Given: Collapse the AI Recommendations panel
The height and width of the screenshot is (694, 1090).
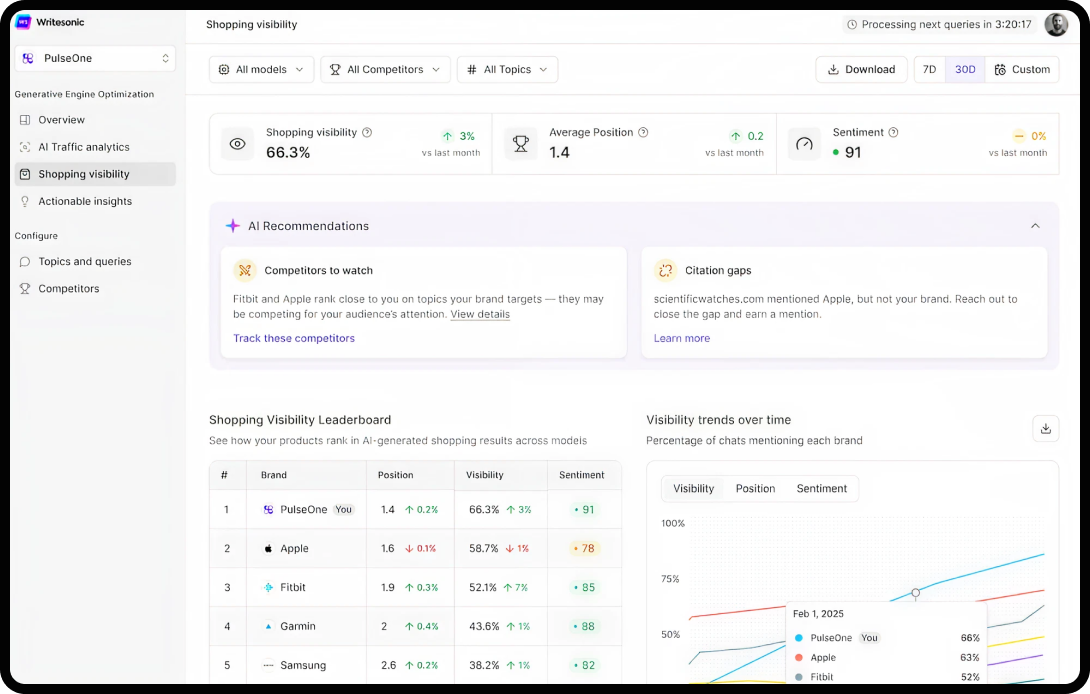Looking at the screenshot, I should [x=1035, y=226].
